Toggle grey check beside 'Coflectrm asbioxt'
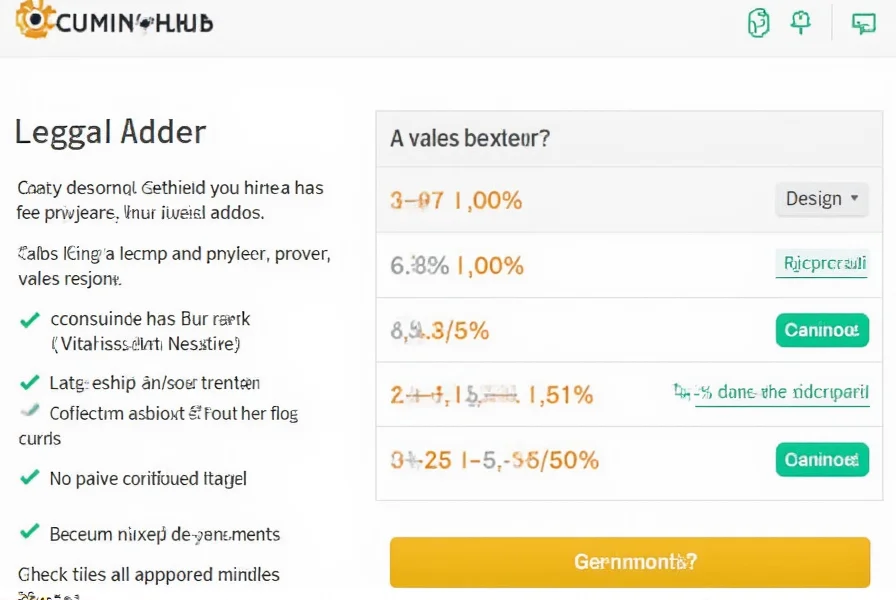The image size is (896, 600). [29, 412]
